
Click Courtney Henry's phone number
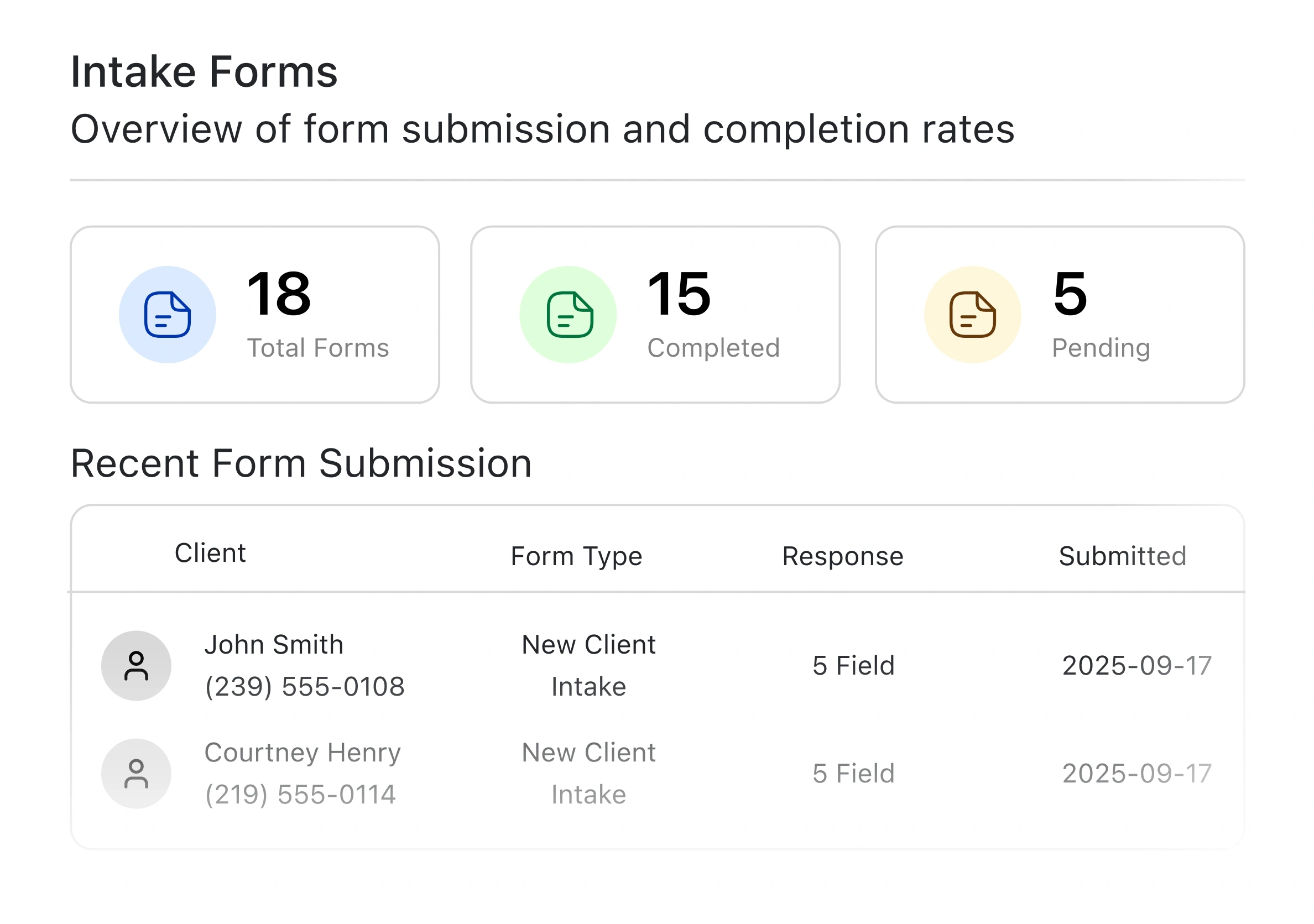tap(301, 794)
